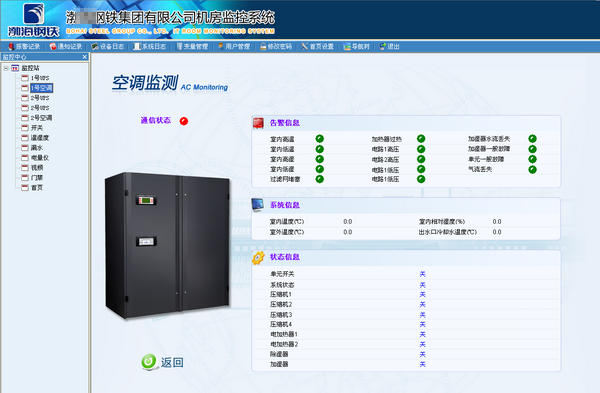This screenshot has height=393, width=600.
Task: Toggle the 导航树 navigation tree
Action: coord(356,47)
